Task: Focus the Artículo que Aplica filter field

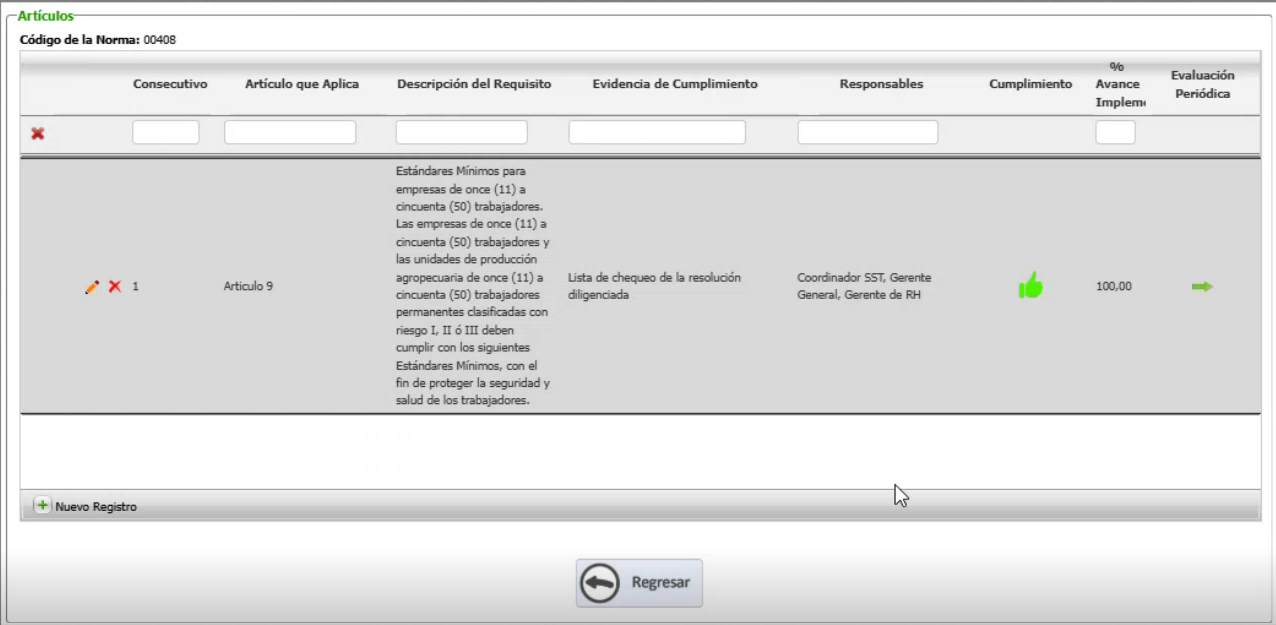Action: (x=290, y=132)
